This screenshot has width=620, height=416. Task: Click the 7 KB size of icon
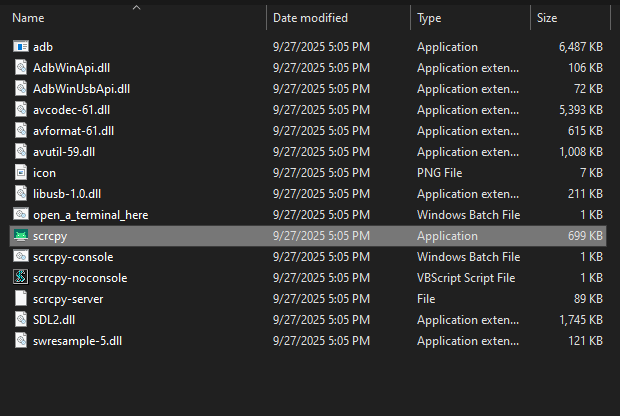tap(591, 173)
